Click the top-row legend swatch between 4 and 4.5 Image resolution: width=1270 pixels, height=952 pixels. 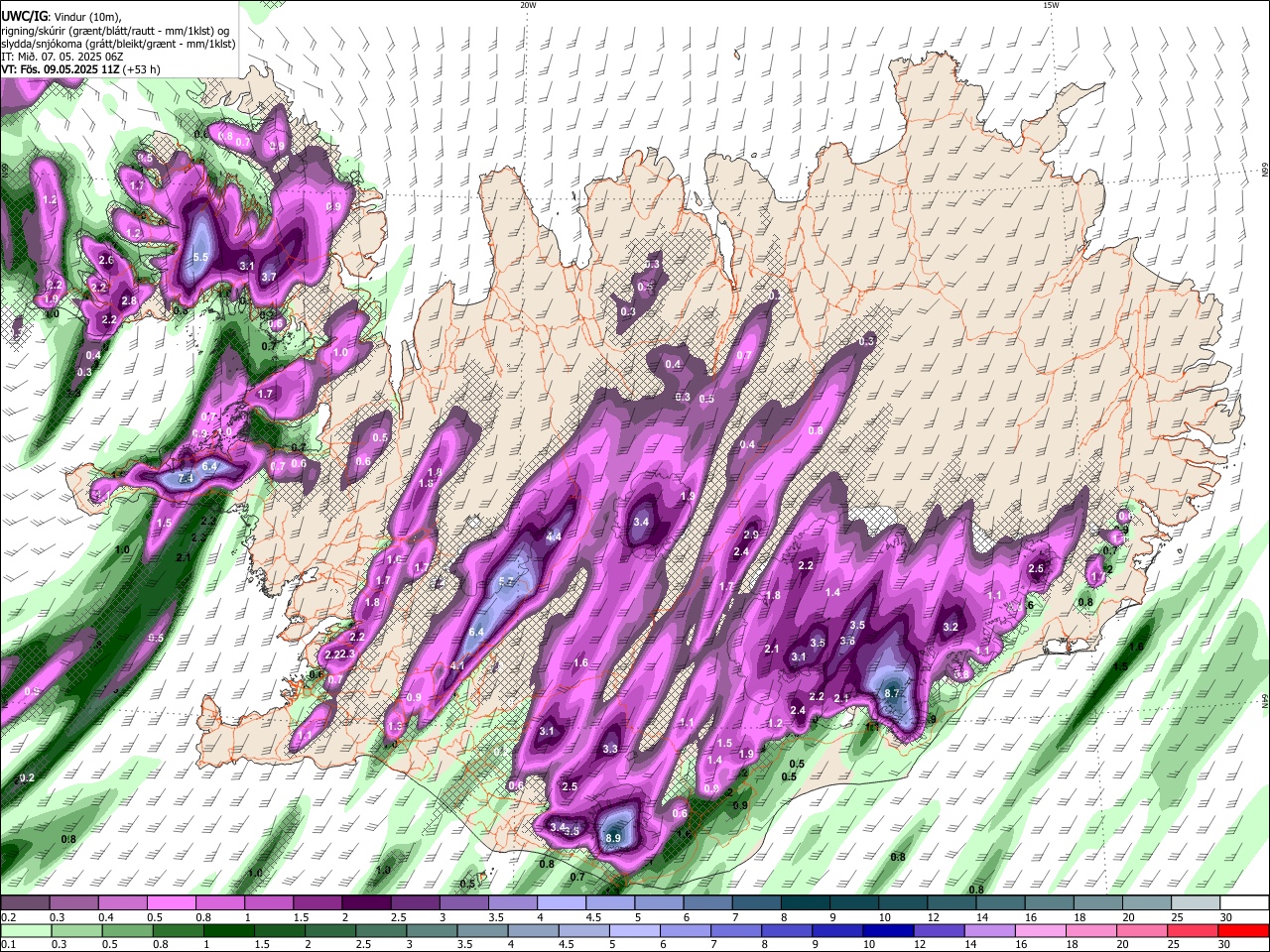(562, 904)
